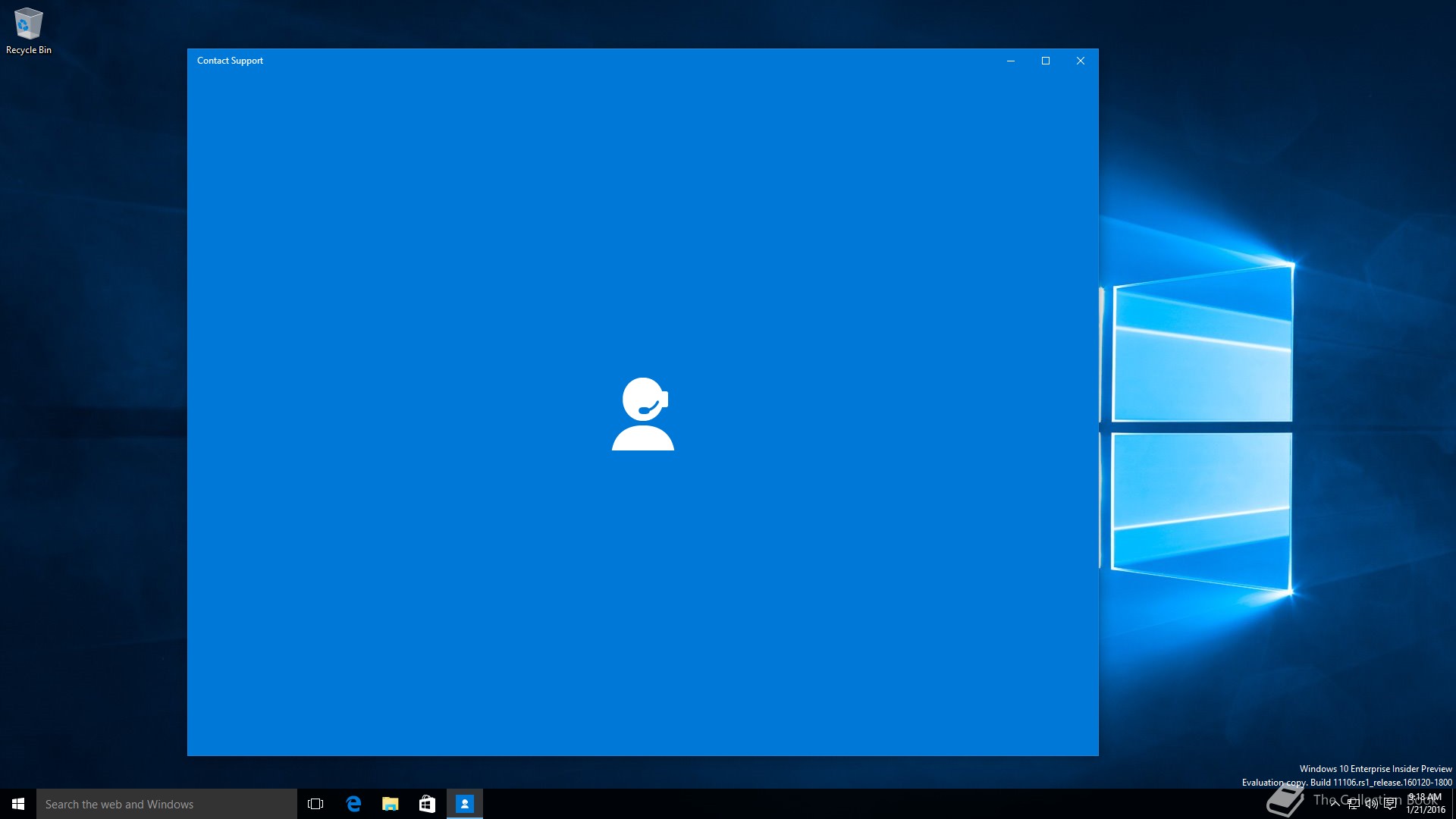
Task: Click the 'Search the web and Windows' box
Action: point(167,804)
